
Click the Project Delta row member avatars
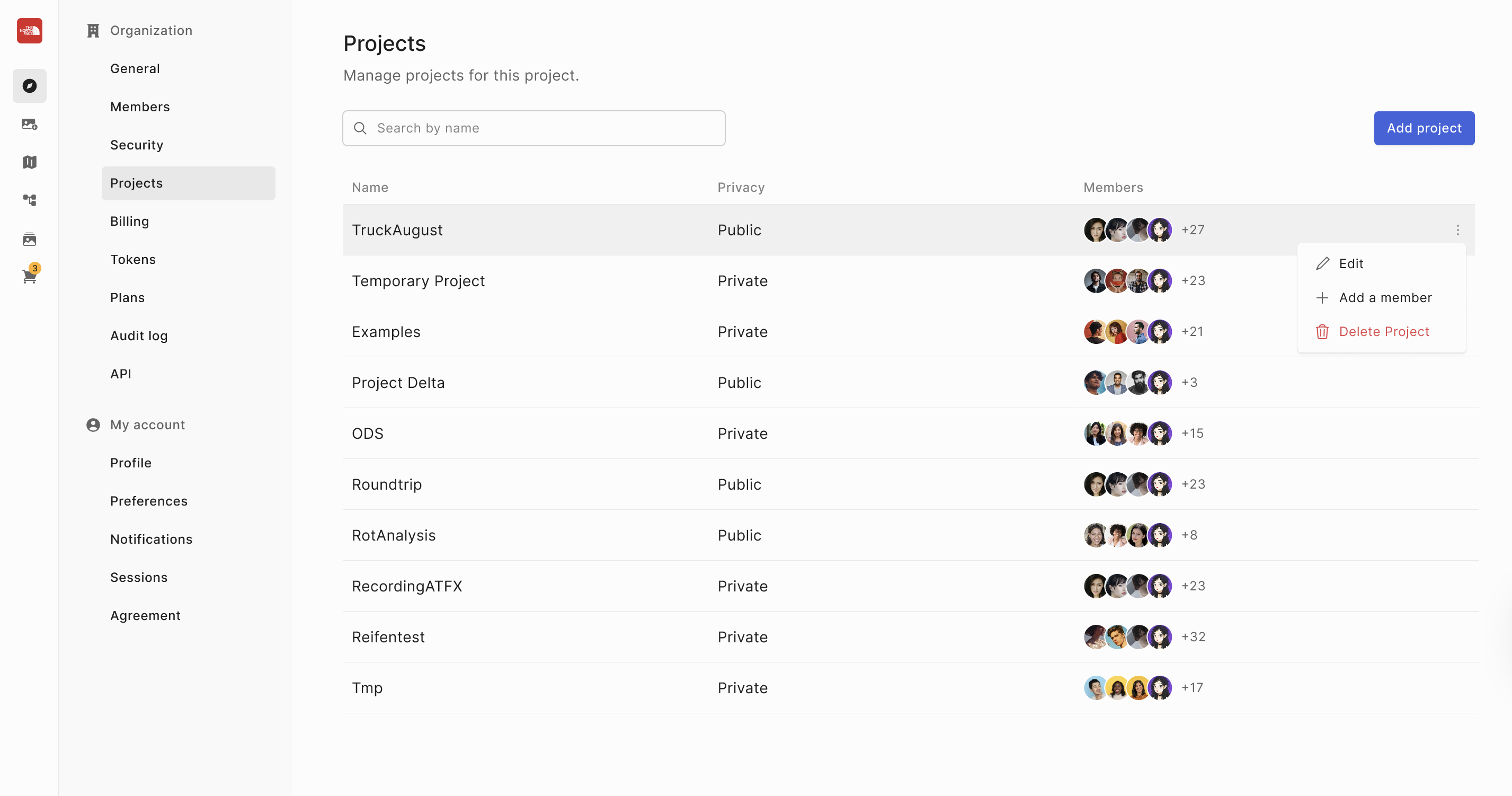click(x=1127, y=383)
